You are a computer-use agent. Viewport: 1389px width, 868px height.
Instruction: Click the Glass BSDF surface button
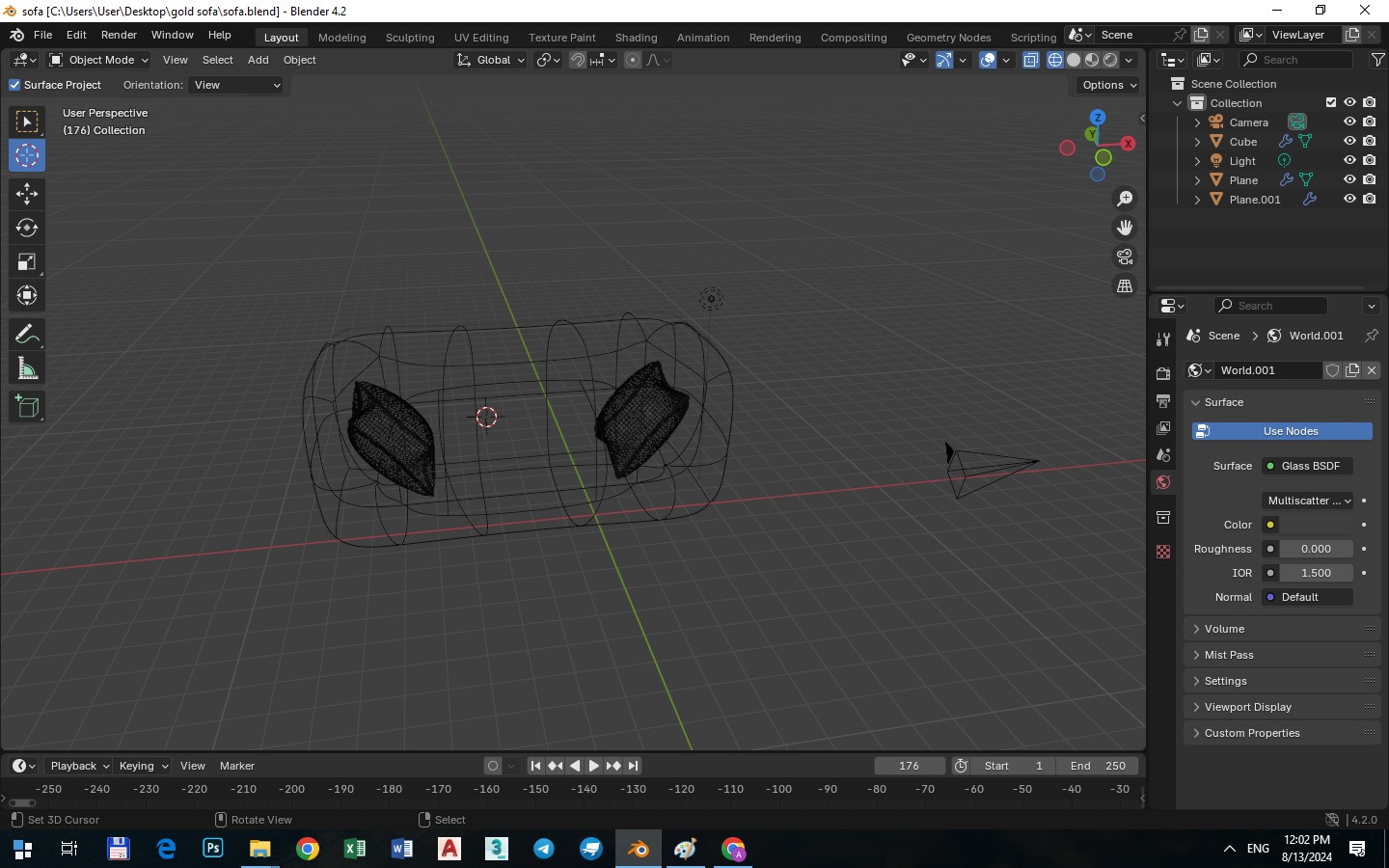(1308, 466)
